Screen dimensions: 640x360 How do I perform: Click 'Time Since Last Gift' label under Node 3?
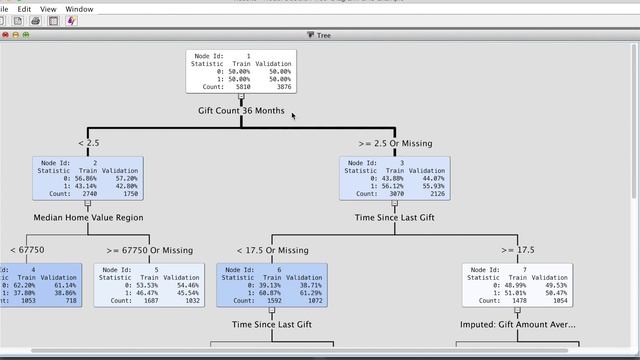(395, 218)
